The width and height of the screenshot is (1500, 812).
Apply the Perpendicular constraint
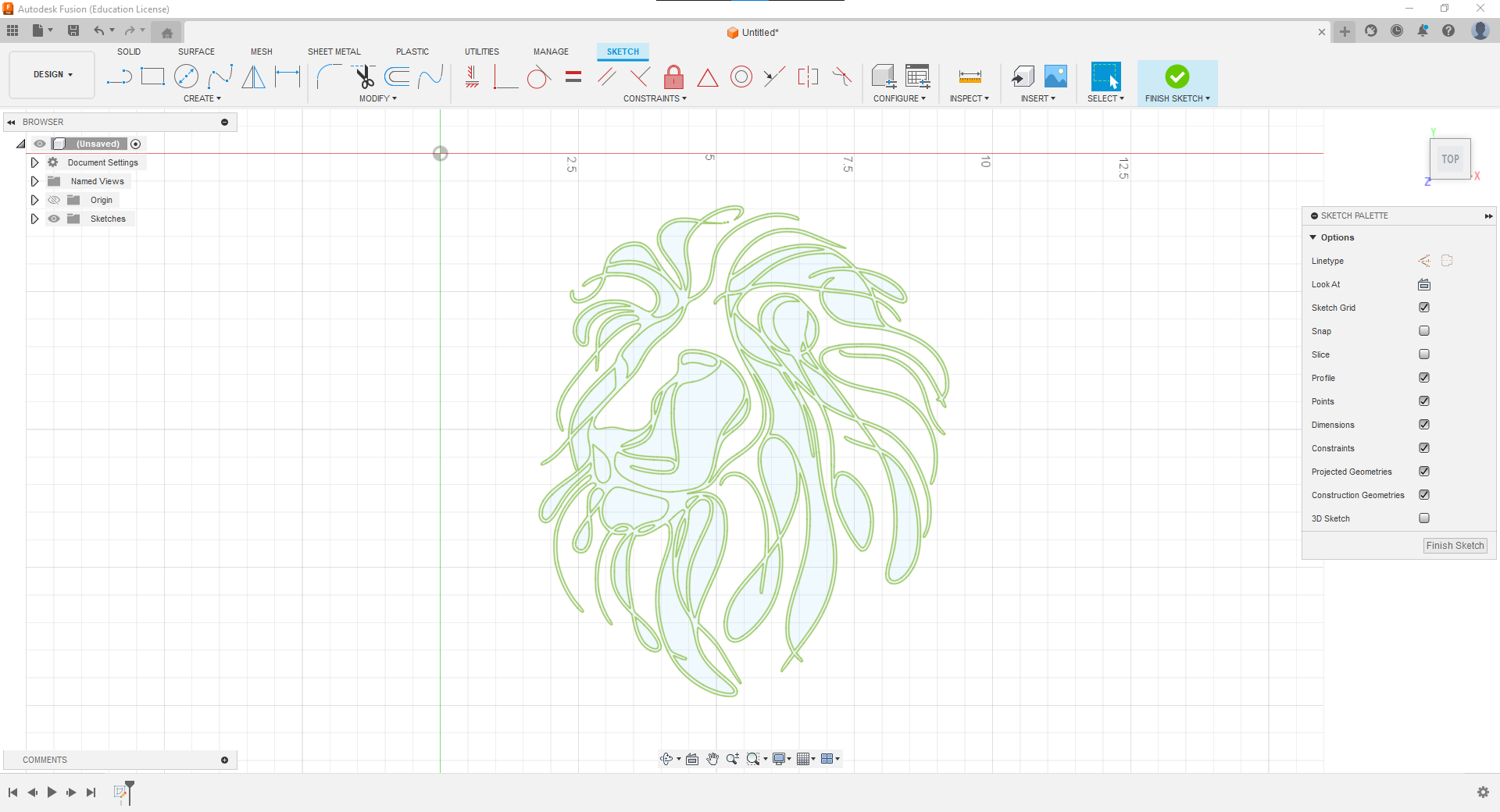tap(640, 77)
